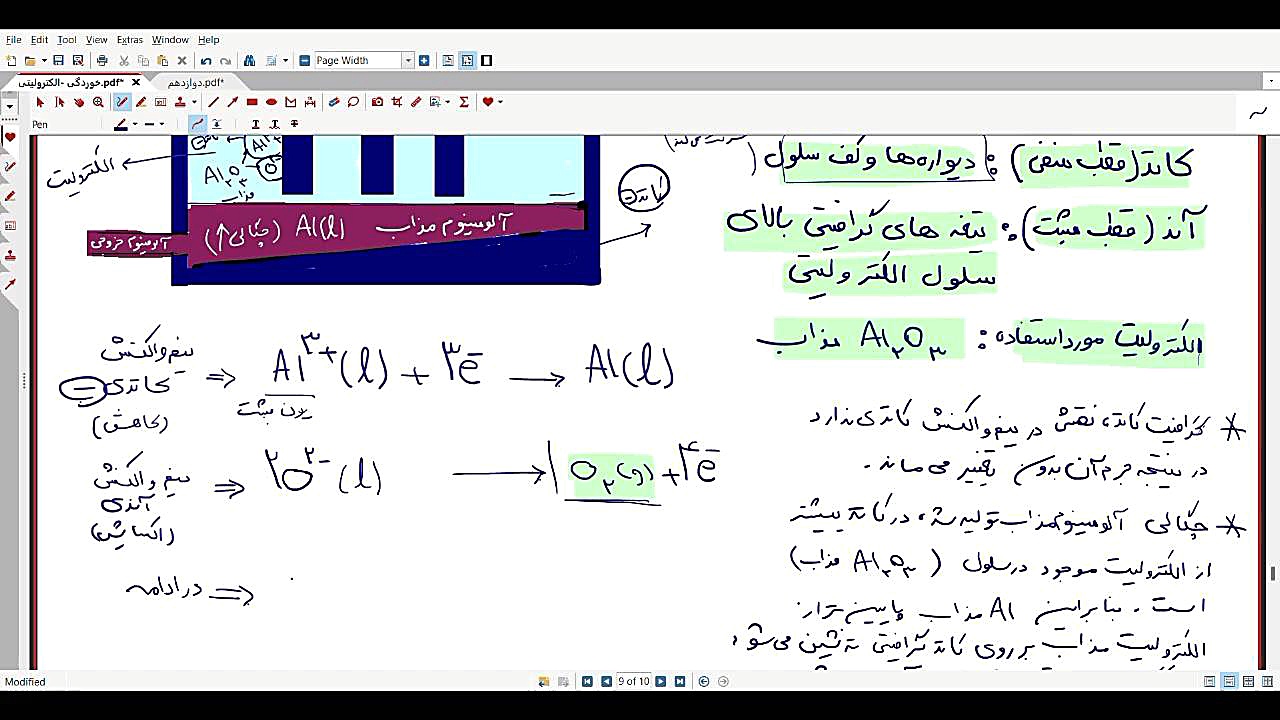The image size is (1280, 720).
Task: Choose the Arrow drawing tool
Action: click(232, 102)
